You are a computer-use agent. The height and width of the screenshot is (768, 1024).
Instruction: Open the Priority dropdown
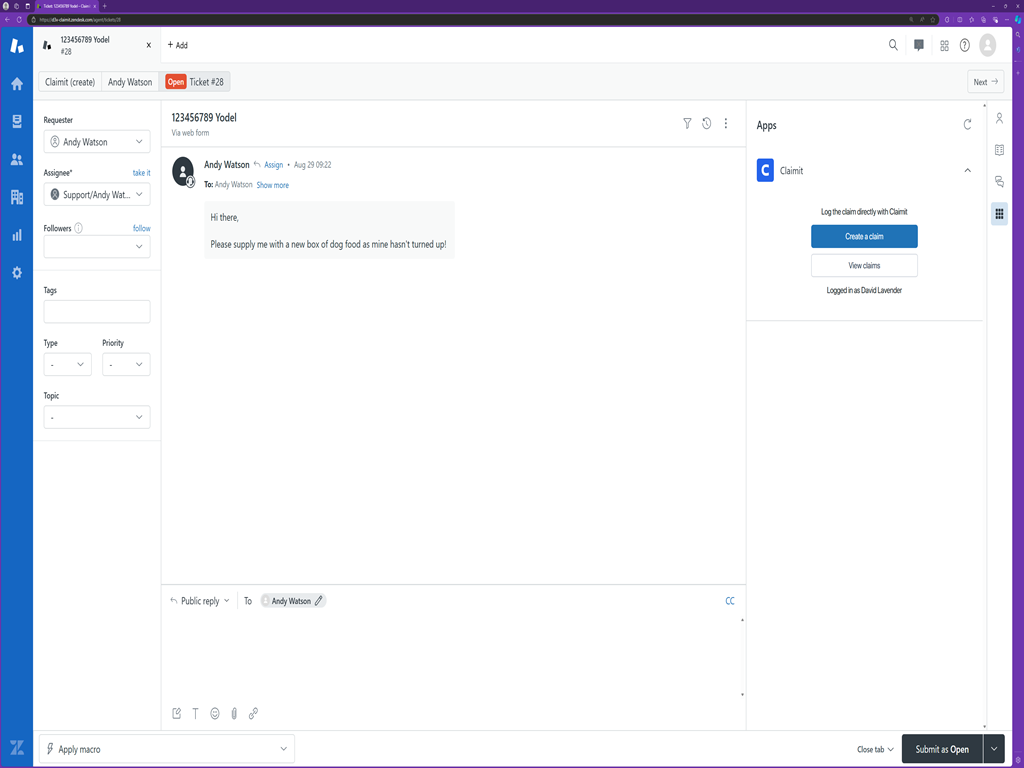coord(126,365)
